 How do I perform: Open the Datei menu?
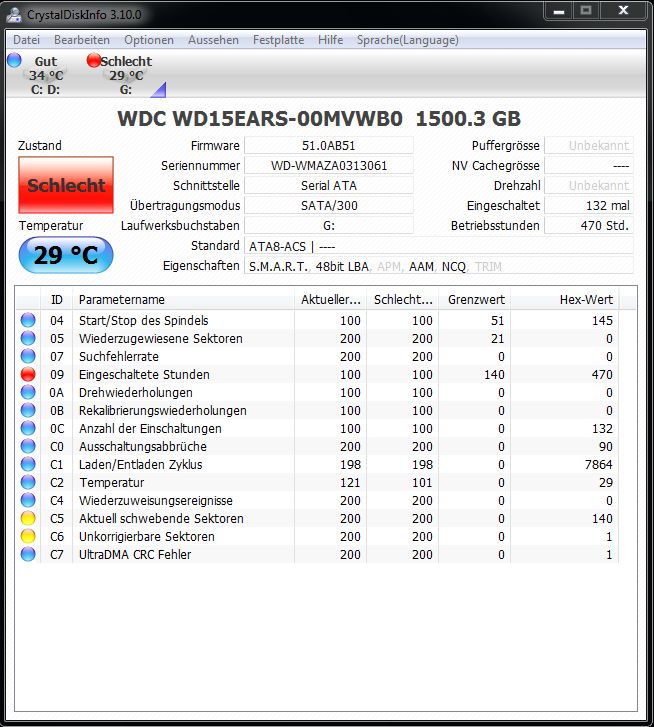26,40
